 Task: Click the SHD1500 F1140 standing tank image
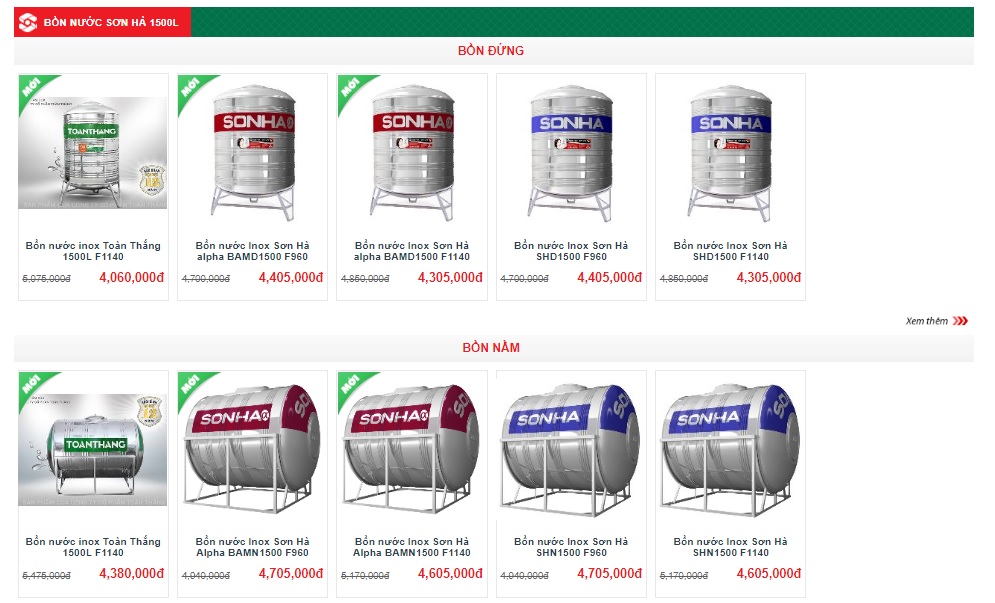click(730, 154)
